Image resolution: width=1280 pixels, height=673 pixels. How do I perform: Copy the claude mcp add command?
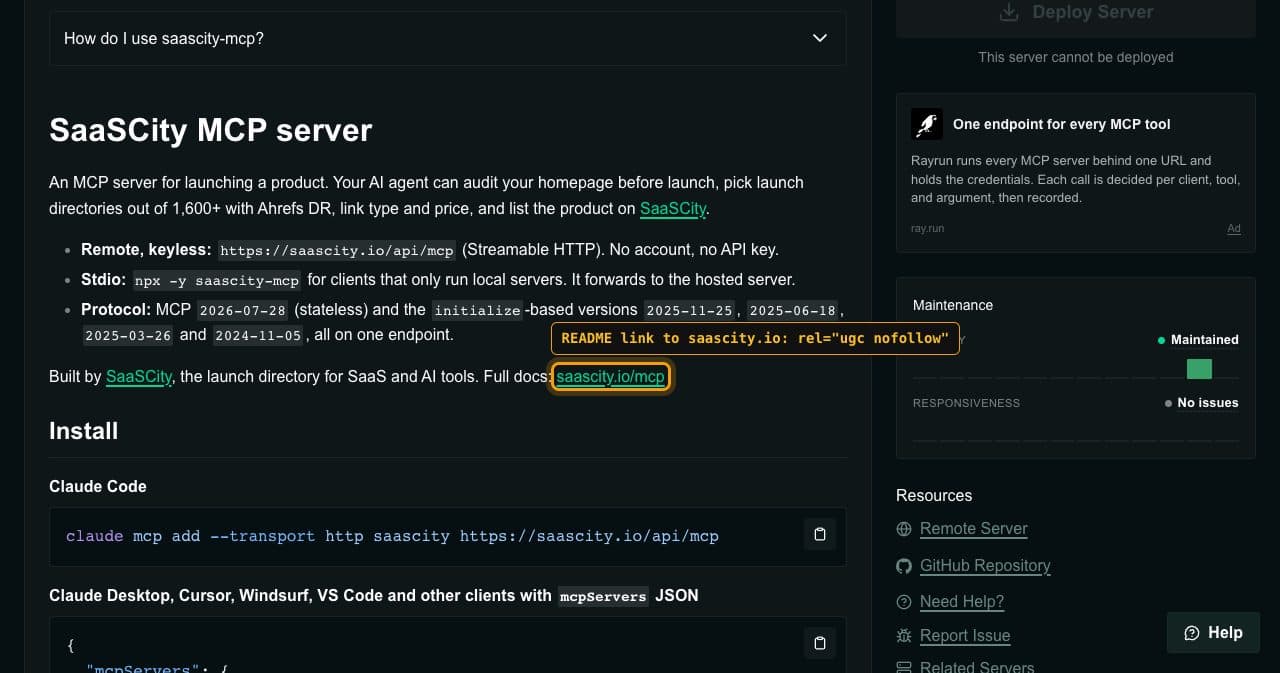(x=820, y=534)
